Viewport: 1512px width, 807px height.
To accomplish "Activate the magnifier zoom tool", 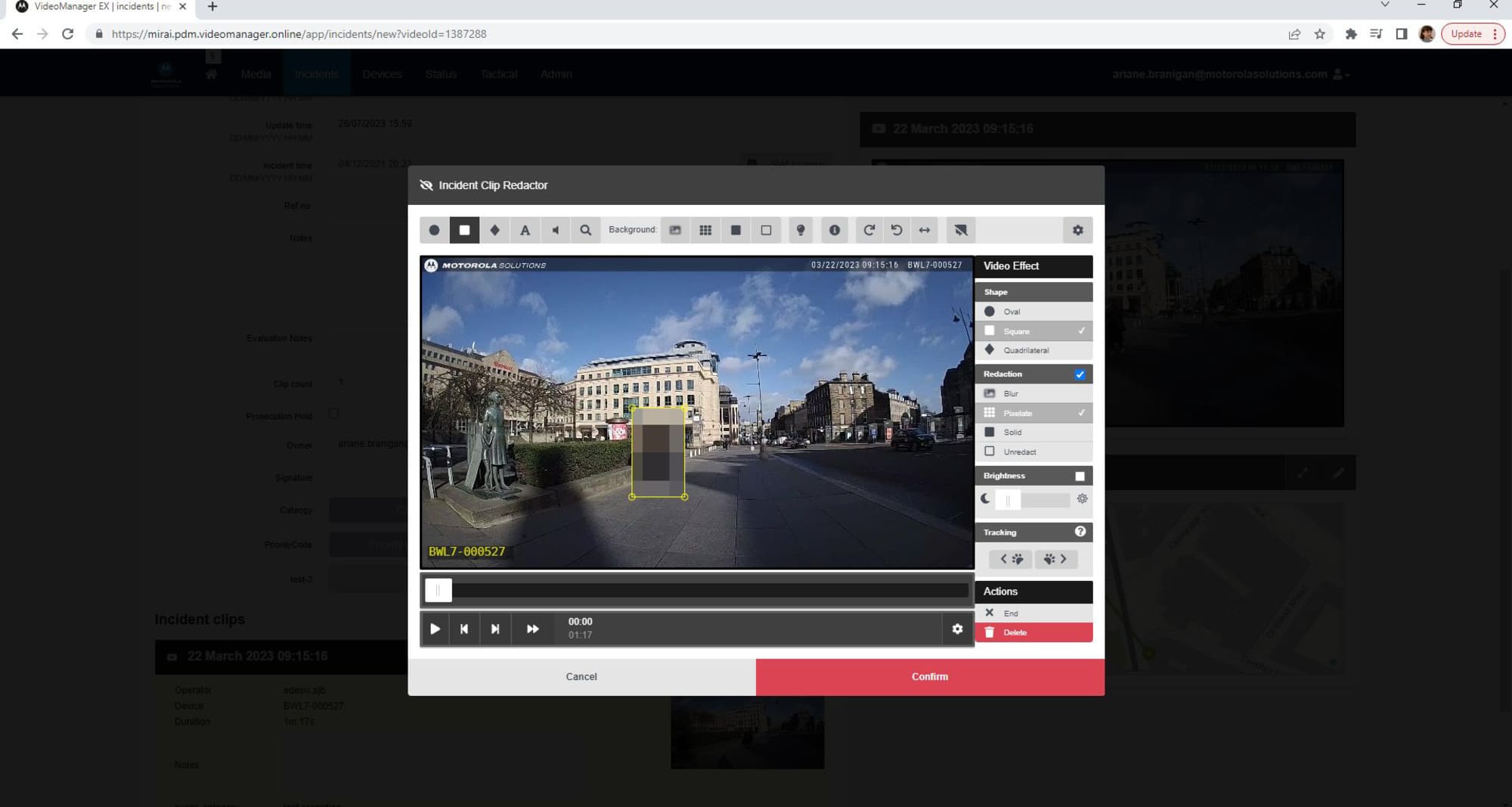I will tap(585, 230).
